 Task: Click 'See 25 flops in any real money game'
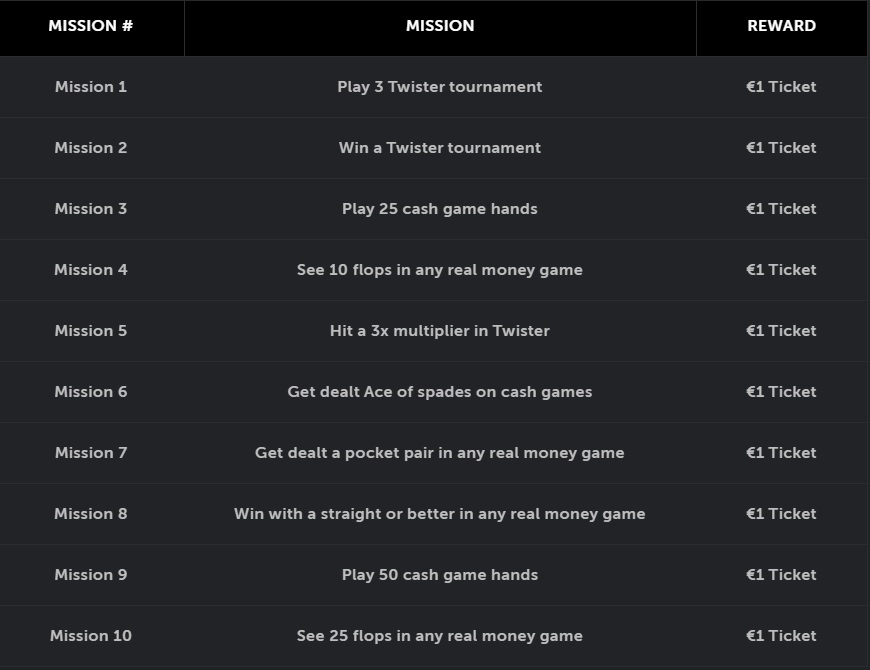[439, 636]
